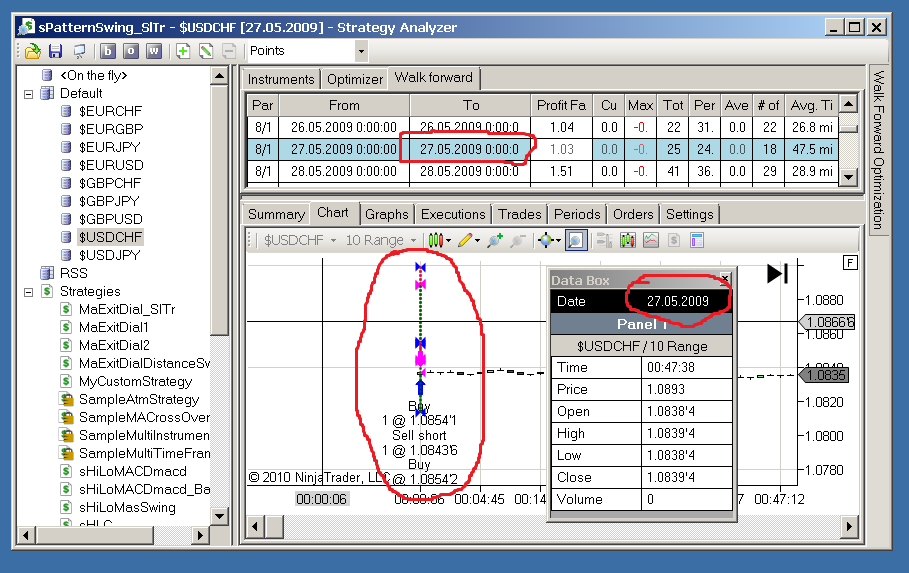Open the Points display unit dropdown
The image size is (909, 573).
[361, 51]
